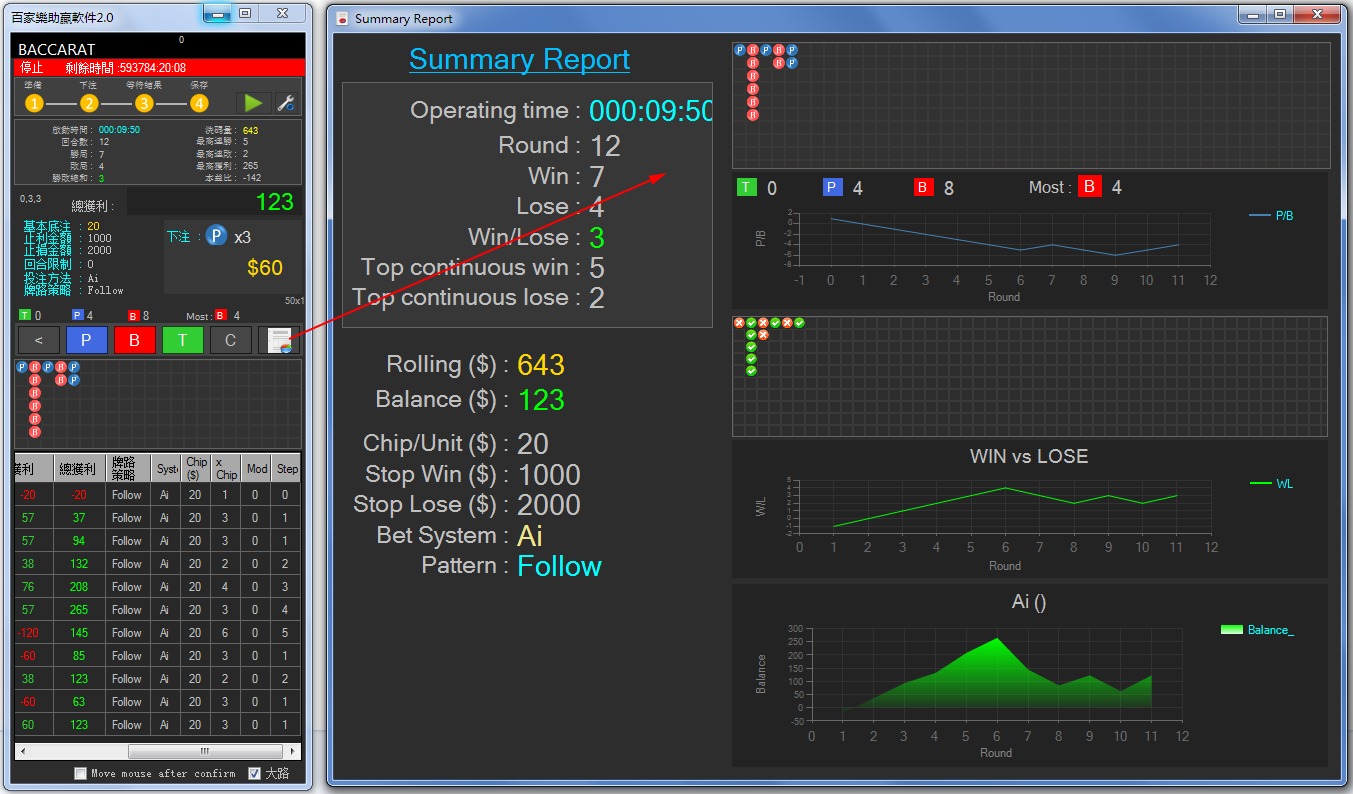This screenshot has width=1353, height=794.
Task: Open the summary report chart icon
Action: (280, 340)
